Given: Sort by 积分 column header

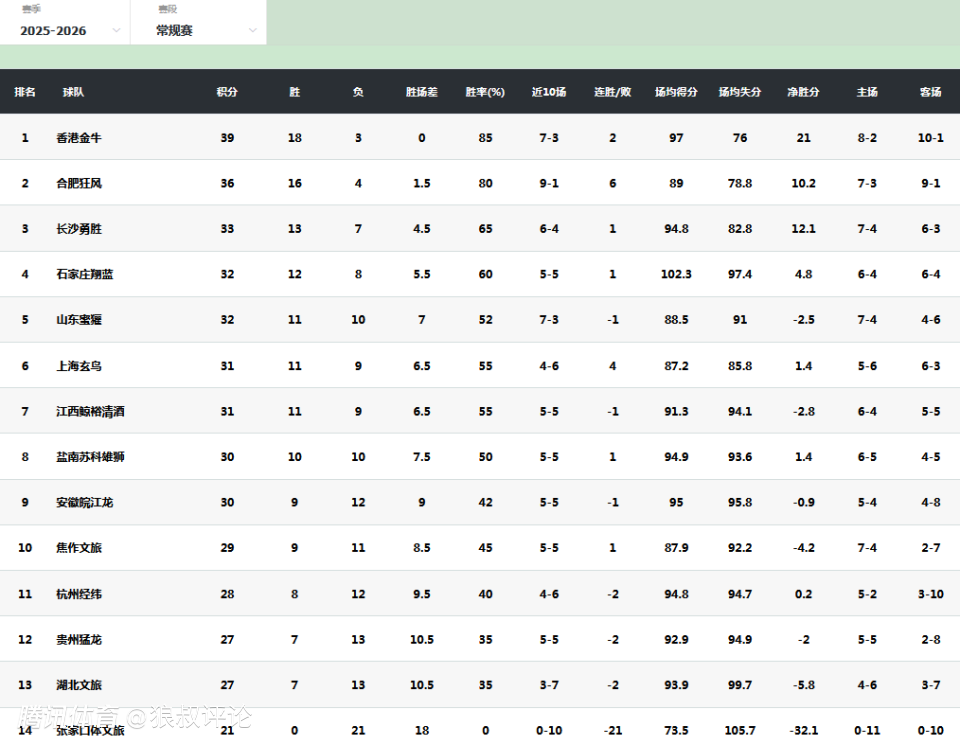Looking at the screenshot, I should tap(227, 92).
